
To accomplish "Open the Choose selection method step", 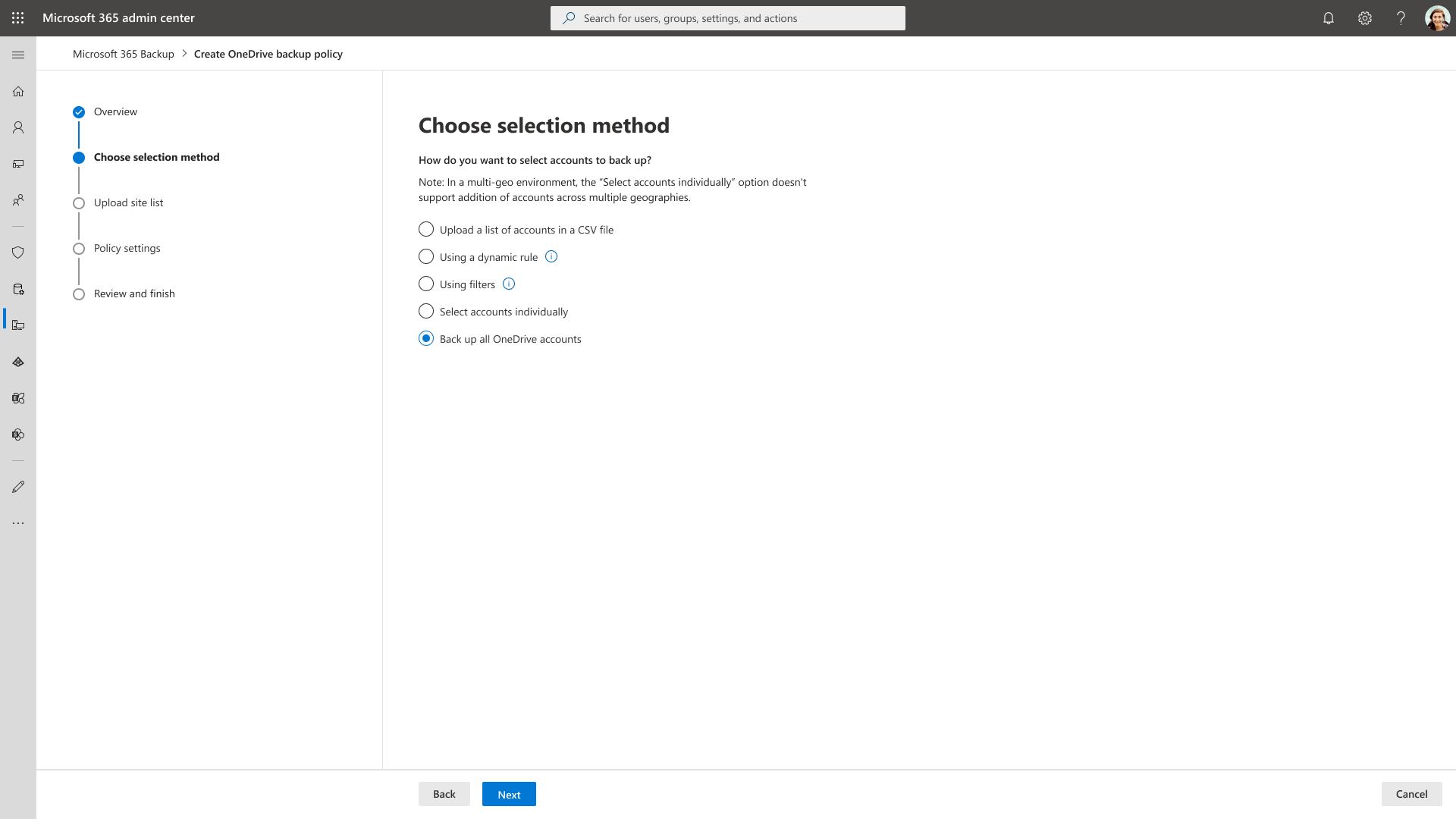I will 146,157.
